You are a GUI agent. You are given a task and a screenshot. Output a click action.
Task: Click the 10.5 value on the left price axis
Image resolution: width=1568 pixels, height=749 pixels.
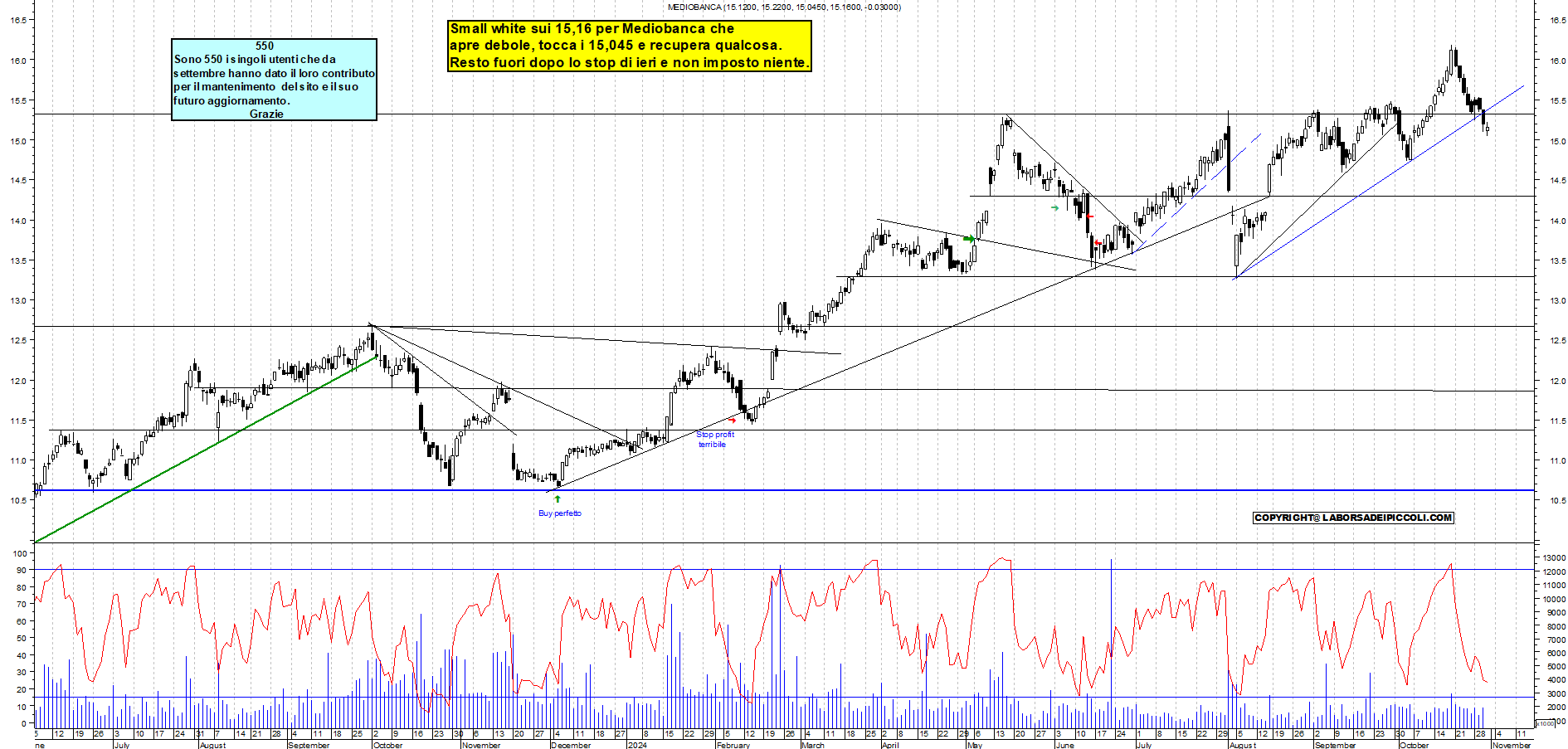click(x=18, y=500)
